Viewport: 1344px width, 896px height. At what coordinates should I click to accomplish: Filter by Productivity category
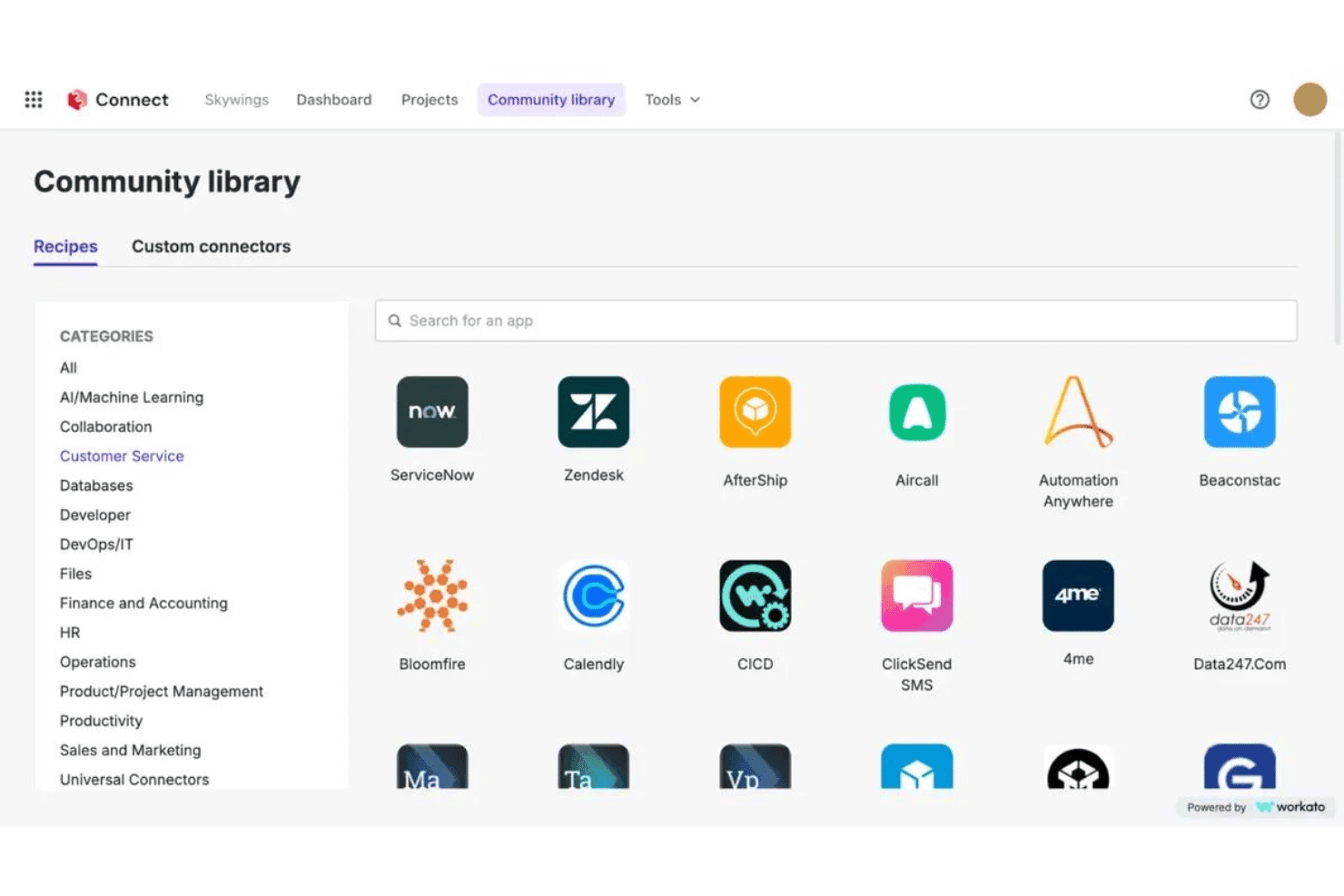point(101,721)
